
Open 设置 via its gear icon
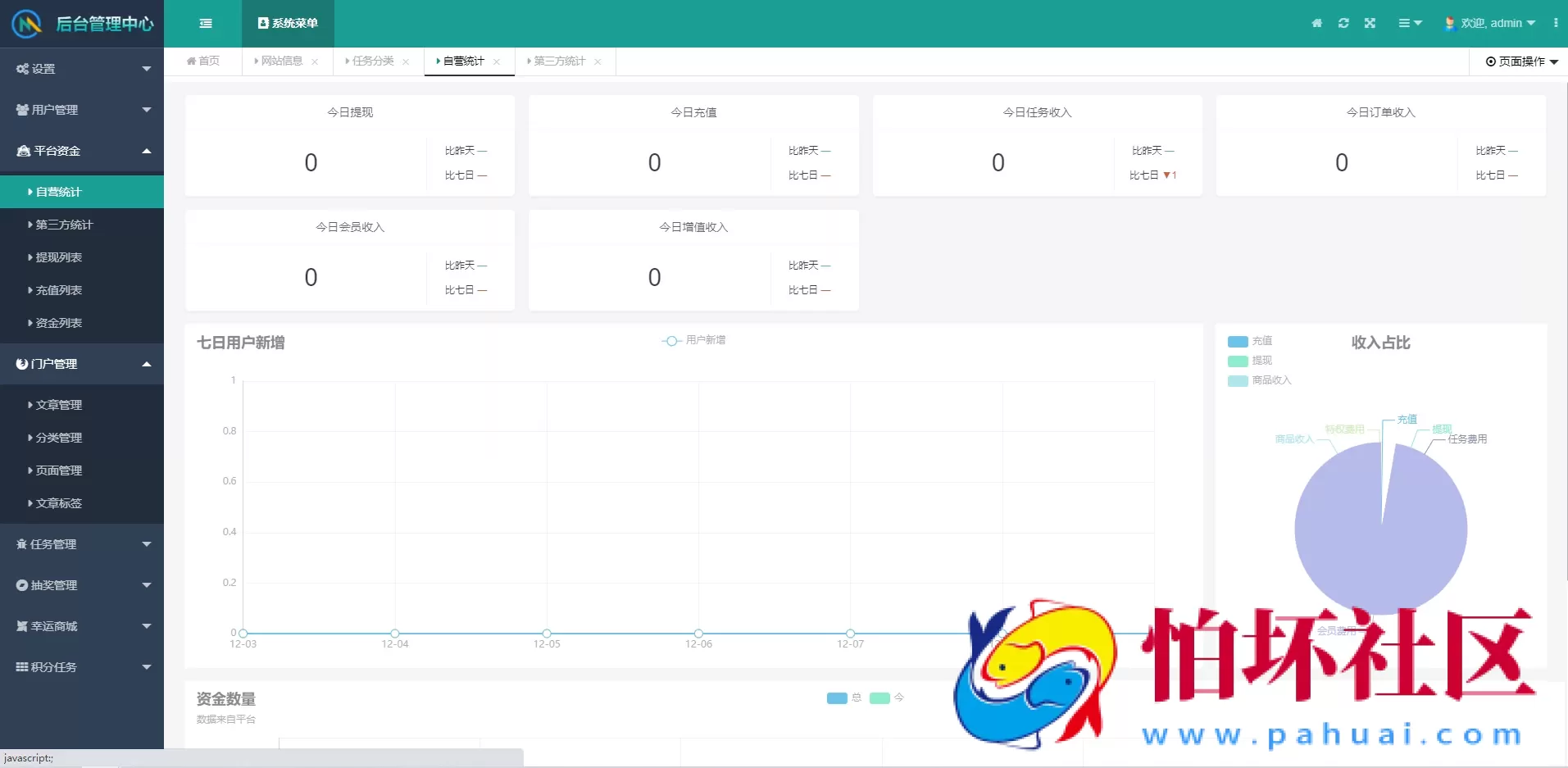click(x=20, y=68)
